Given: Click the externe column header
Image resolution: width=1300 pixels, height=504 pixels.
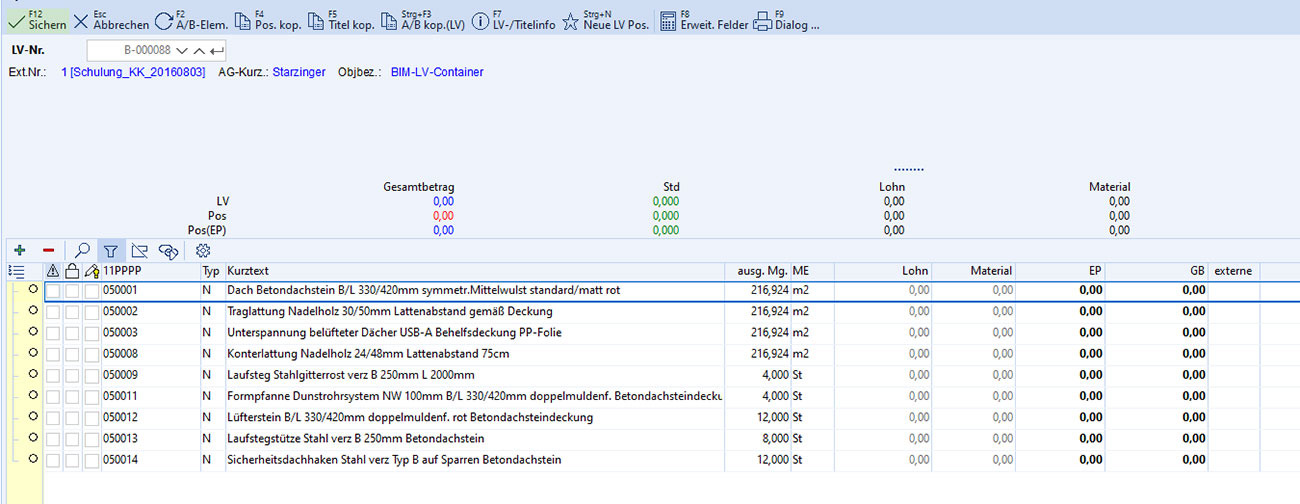Looking at the screenshot, I should click(1234, 271).
